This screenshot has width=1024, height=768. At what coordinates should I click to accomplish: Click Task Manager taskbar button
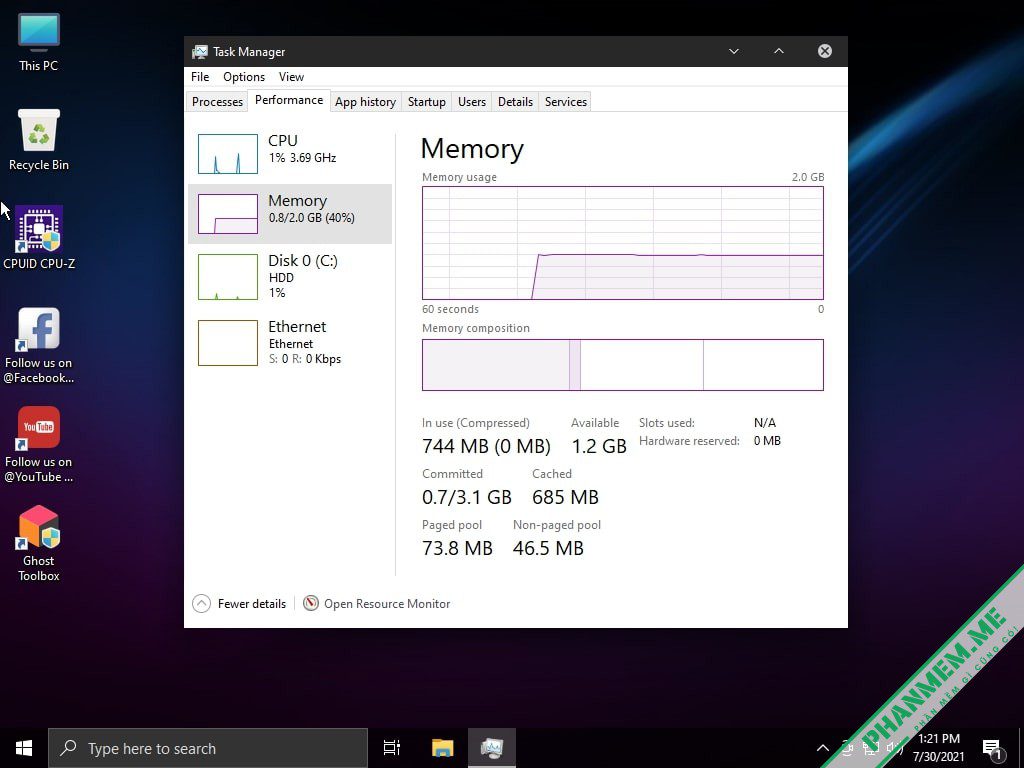[492, 748]
